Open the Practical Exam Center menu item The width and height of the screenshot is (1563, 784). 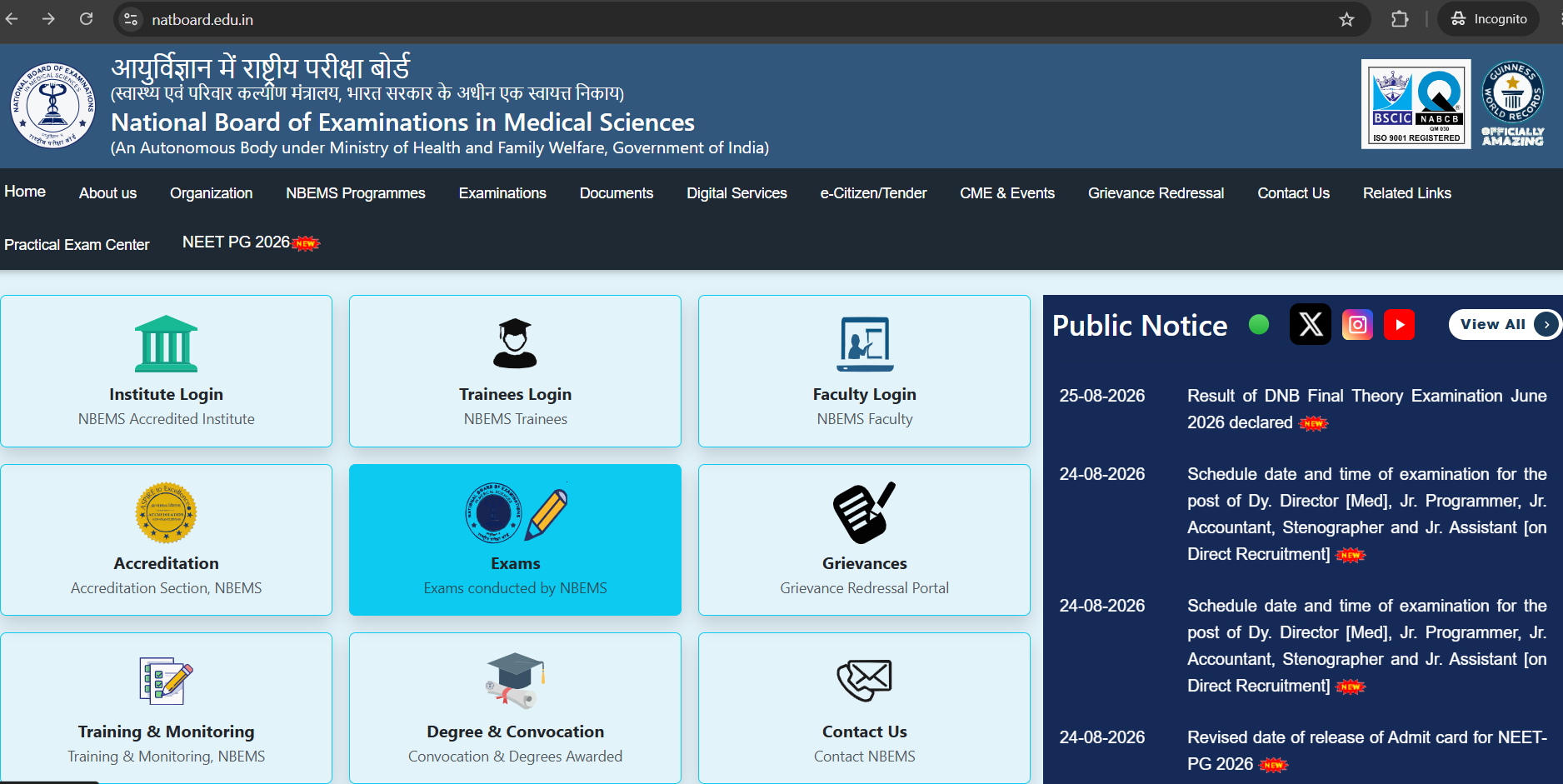tap(77, 245)
